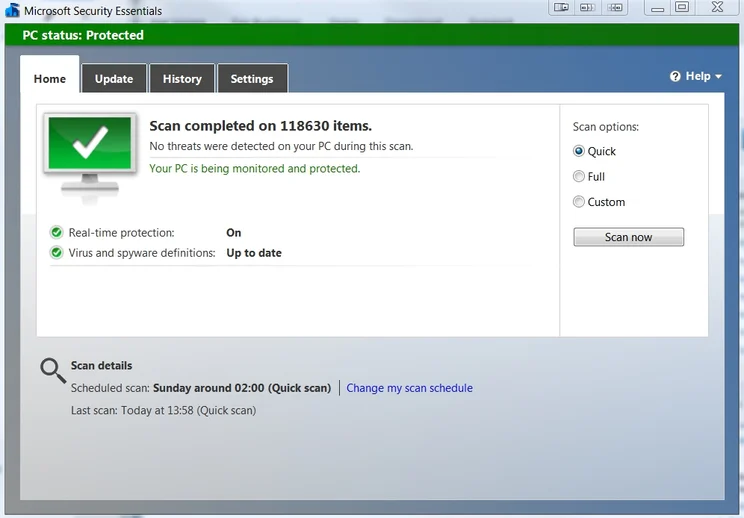Screen dimensions: 744x518
Task: Minimize the Security Essentials window
Action: [657, 8]
